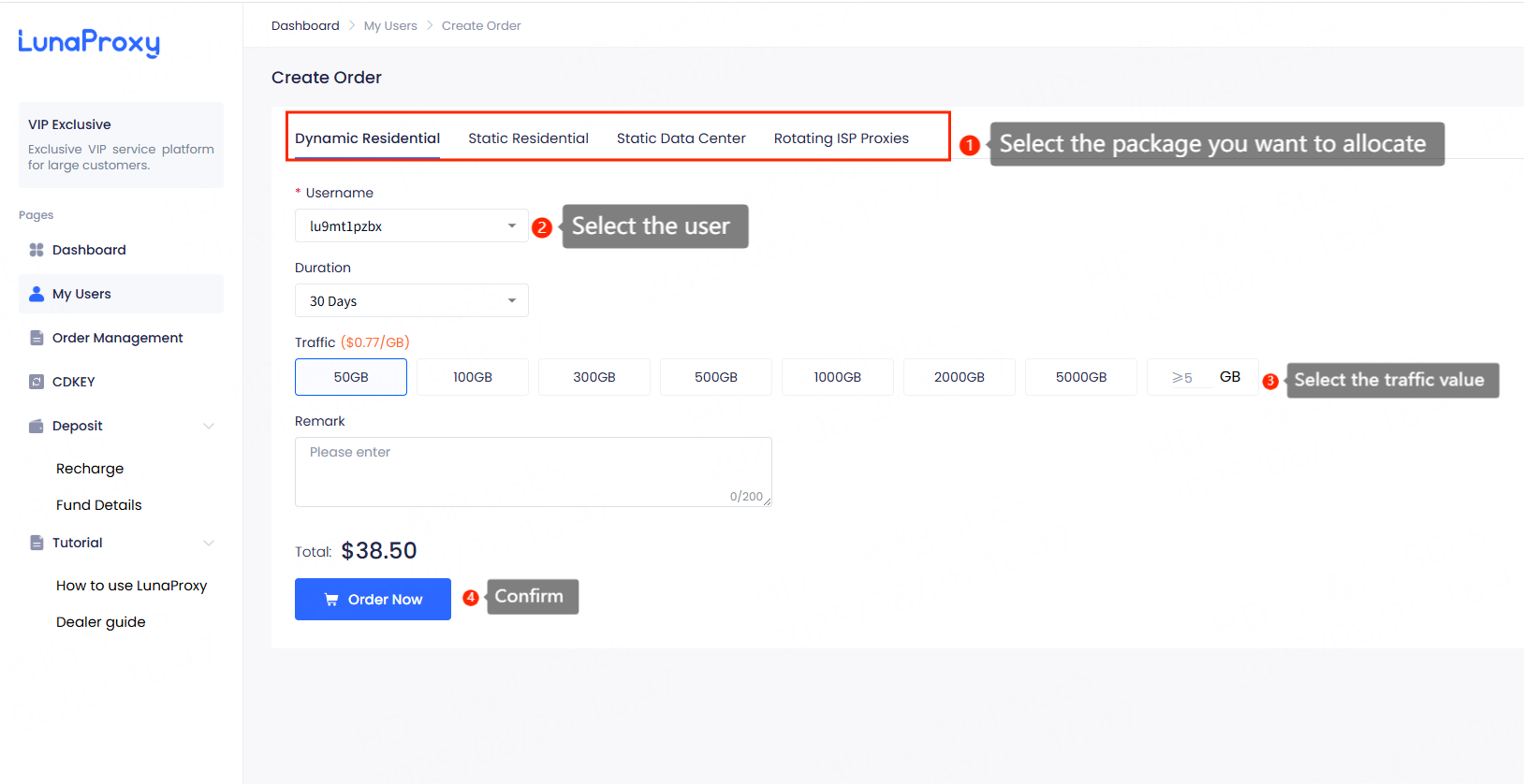1524x784 pixels.
Task: Click the Deposit wallet icon
Action: click(x=37, y=426)
